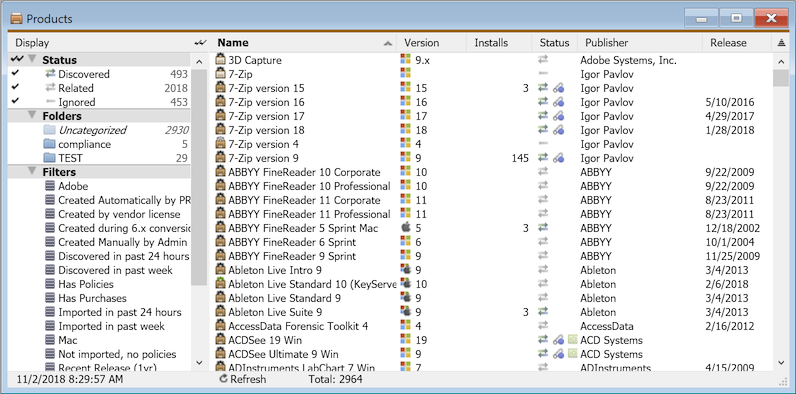Sort by the Installs column header
Screen dimensions: 796x394
[x=499, y=43]
